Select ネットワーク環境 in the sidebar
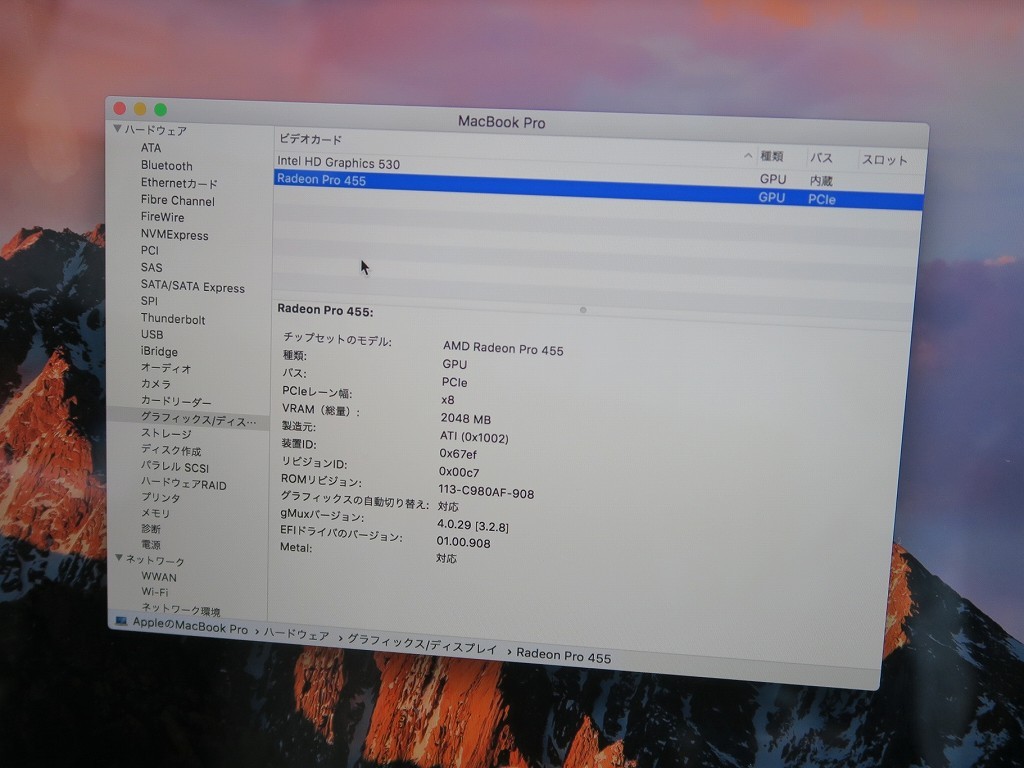Image resolution: width=1024 pixels, height=768 pixels. [181, 611]
